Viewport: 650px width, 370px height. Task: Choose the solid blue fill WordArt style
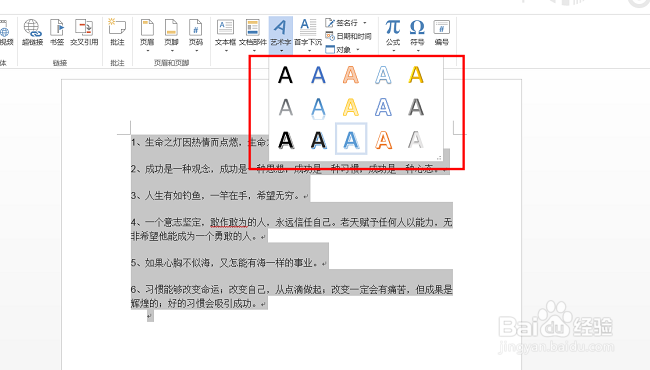click(x=318, y=75)
